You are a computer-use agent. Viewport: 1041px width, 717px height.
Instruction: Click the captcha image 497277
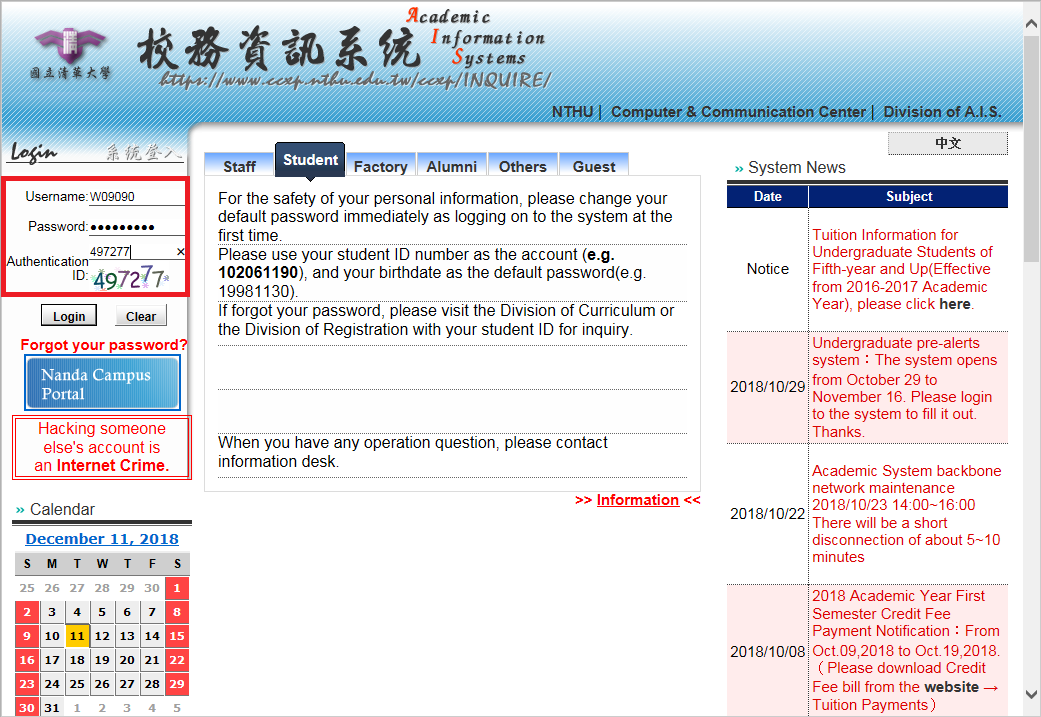[131, 278]
